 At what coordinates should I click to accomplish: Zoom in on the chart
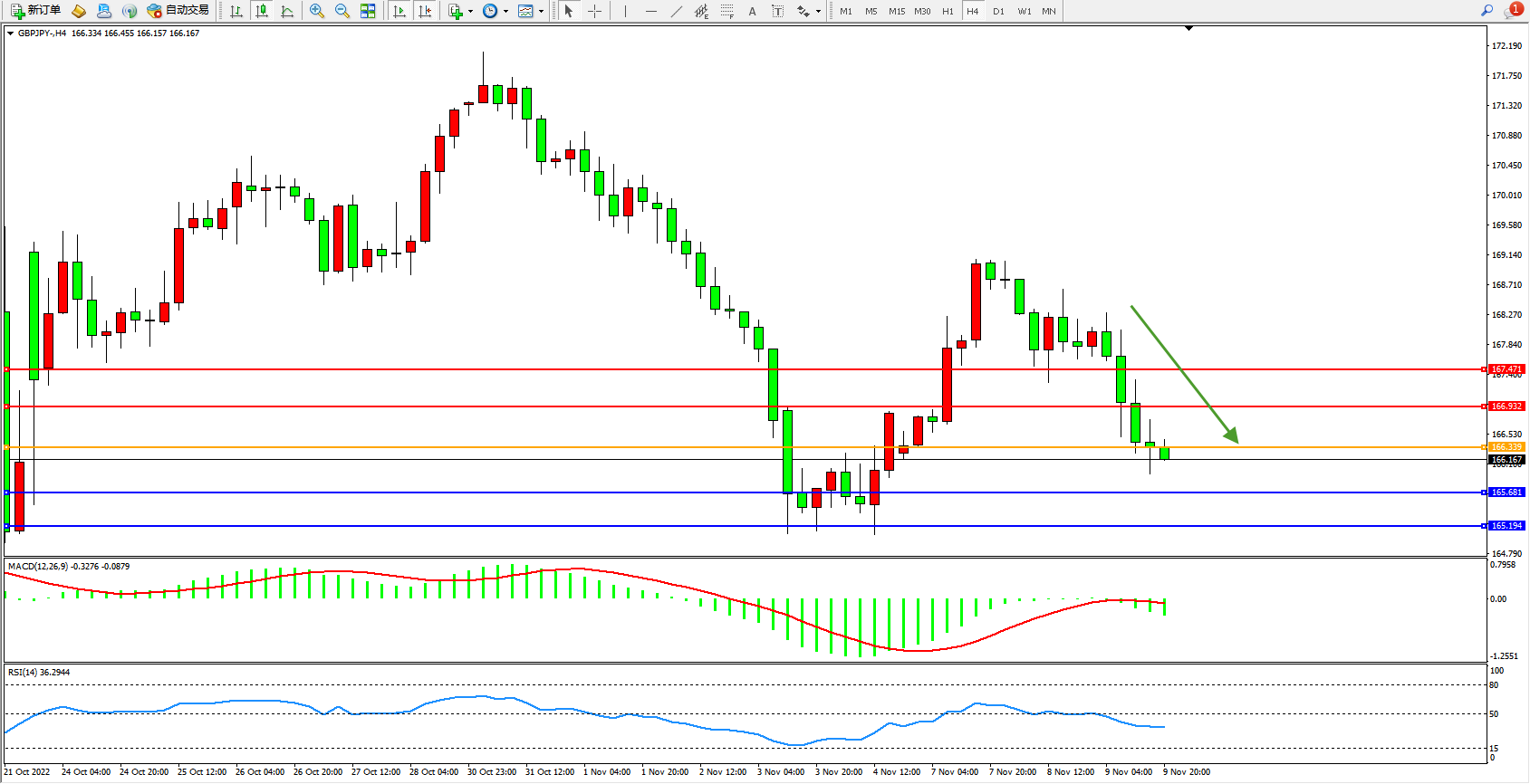point(317,11)
